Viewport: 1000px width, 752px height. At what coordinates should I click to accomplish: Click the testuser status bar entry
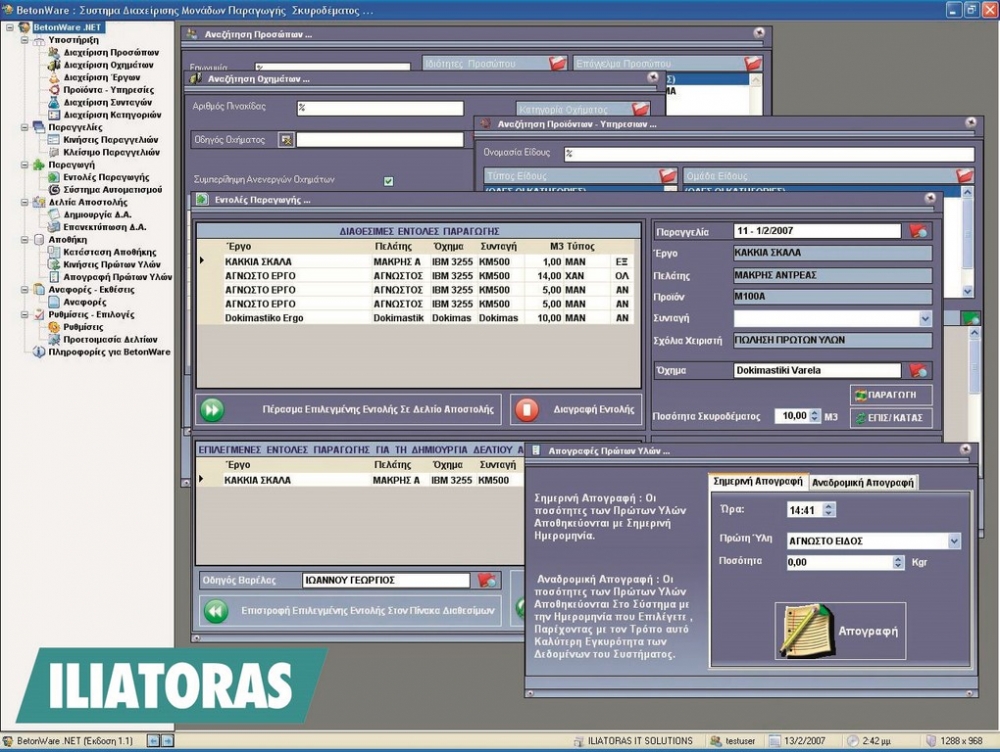733,741
